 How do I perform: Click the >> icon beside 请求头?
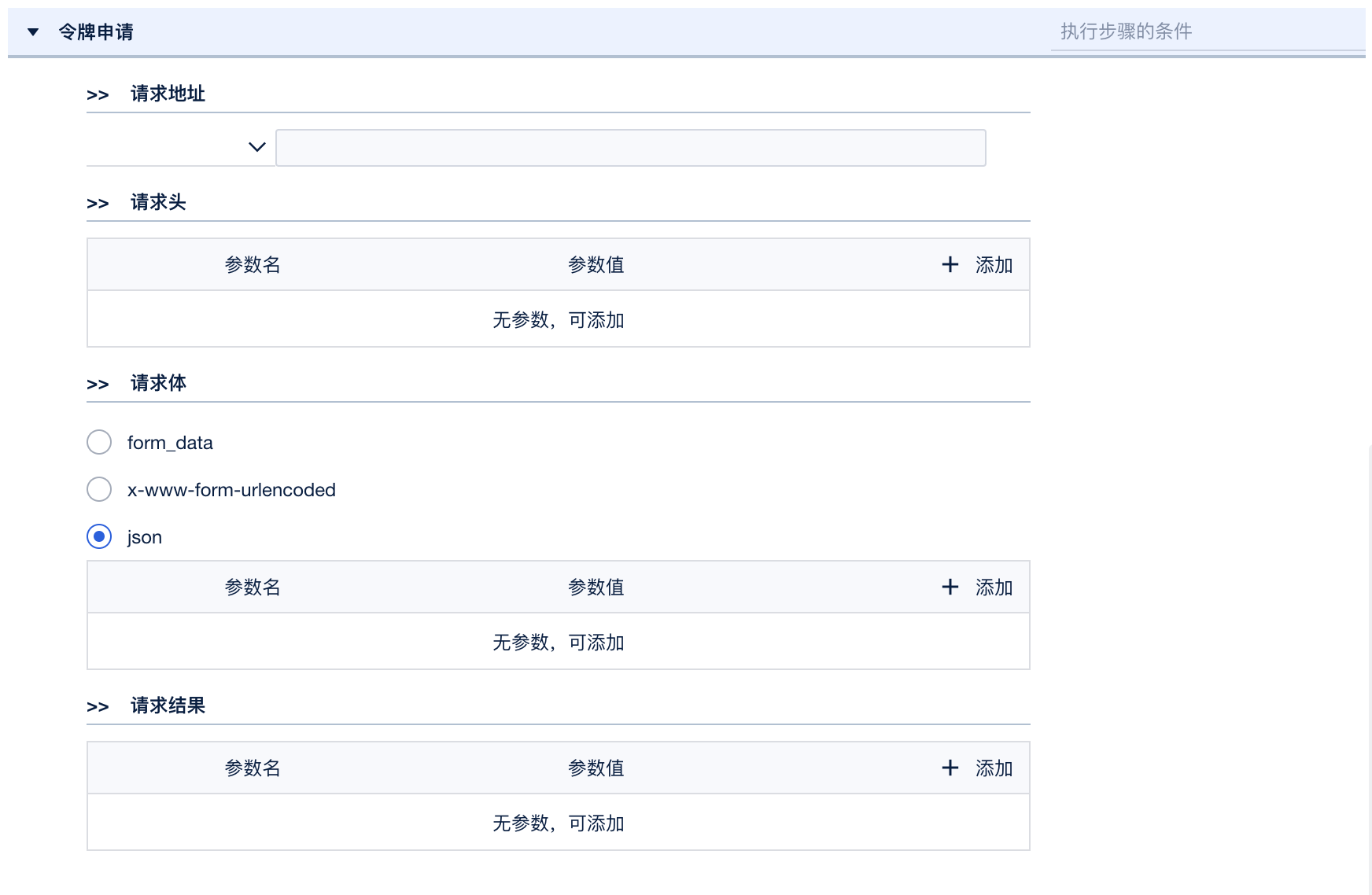point(98,204)
